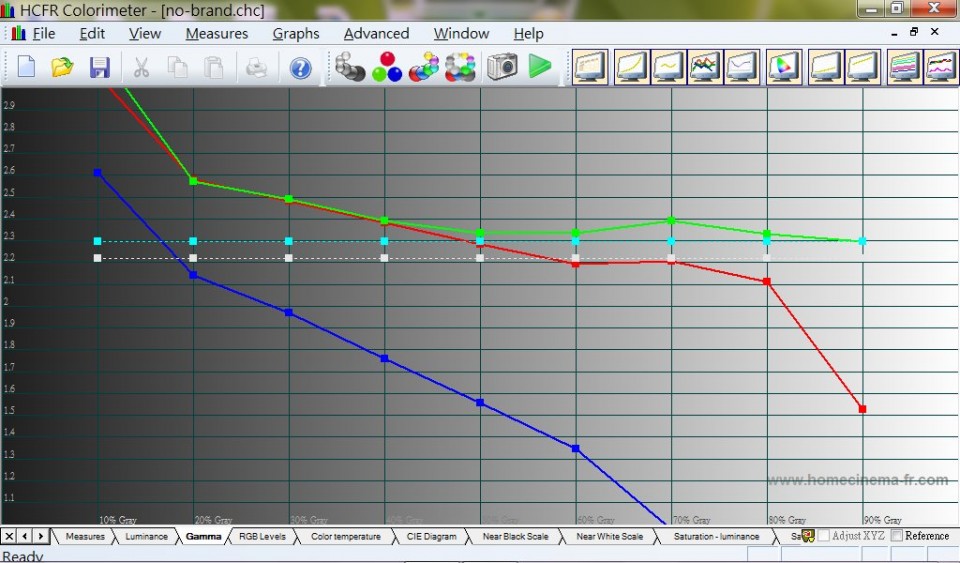The width and height of the screenshot is (960, 563).
Task: Click the Paste clipboard icon
Action: (x=214, y=67)
